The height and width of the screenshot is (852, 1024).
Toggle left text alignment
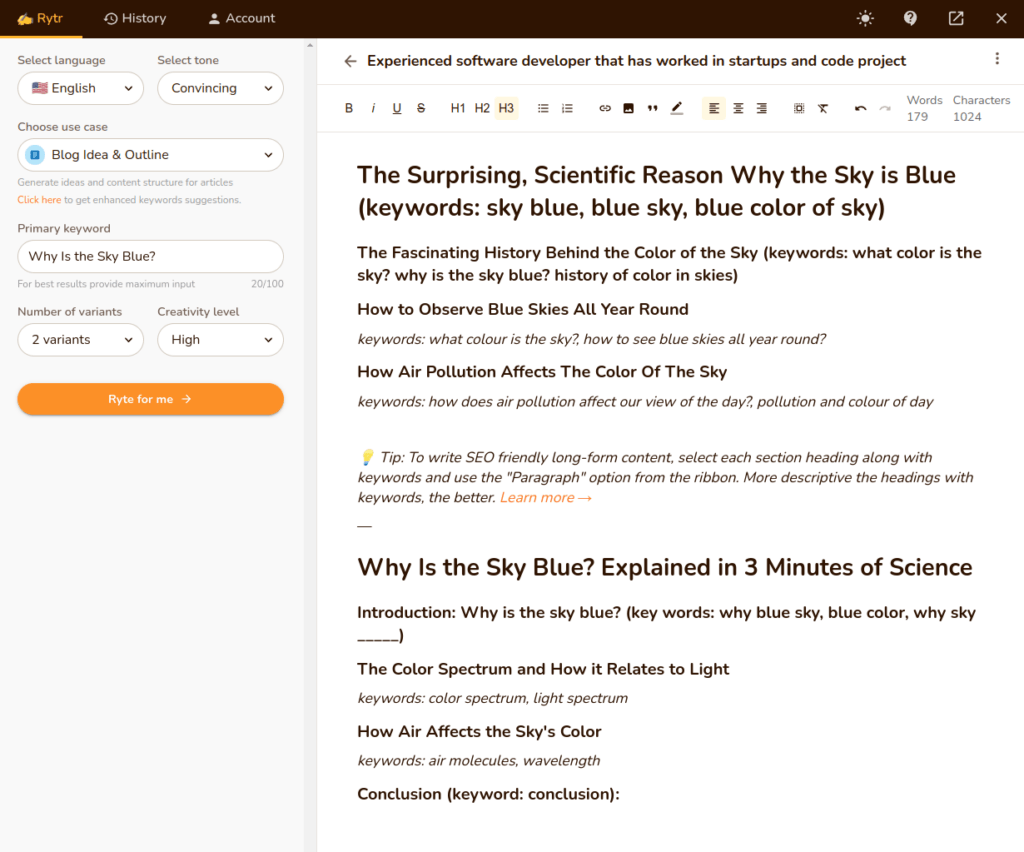(714, 108)
